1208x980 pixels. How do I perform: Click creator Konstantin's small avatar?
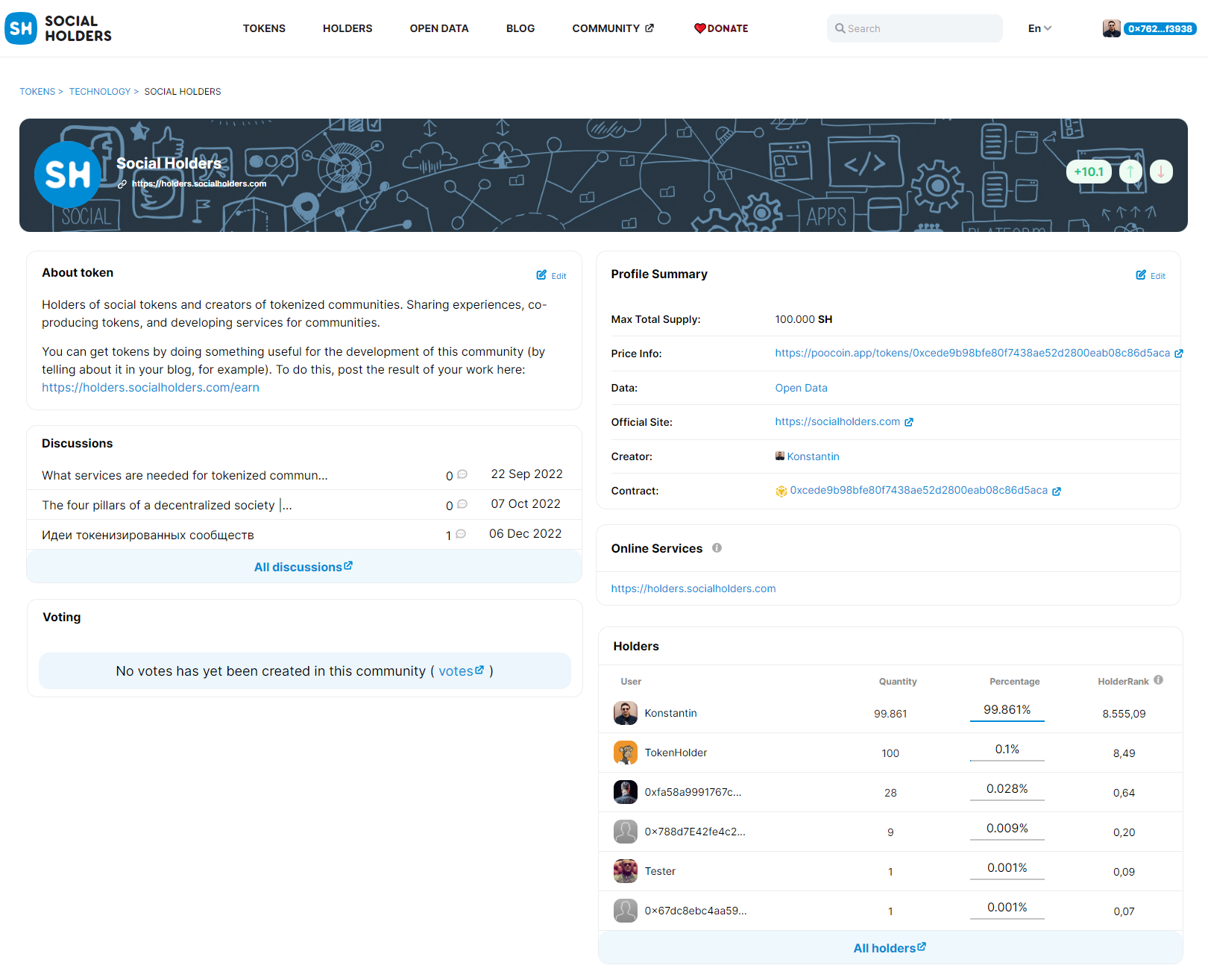pyautogui.click(x=780, y=456)
